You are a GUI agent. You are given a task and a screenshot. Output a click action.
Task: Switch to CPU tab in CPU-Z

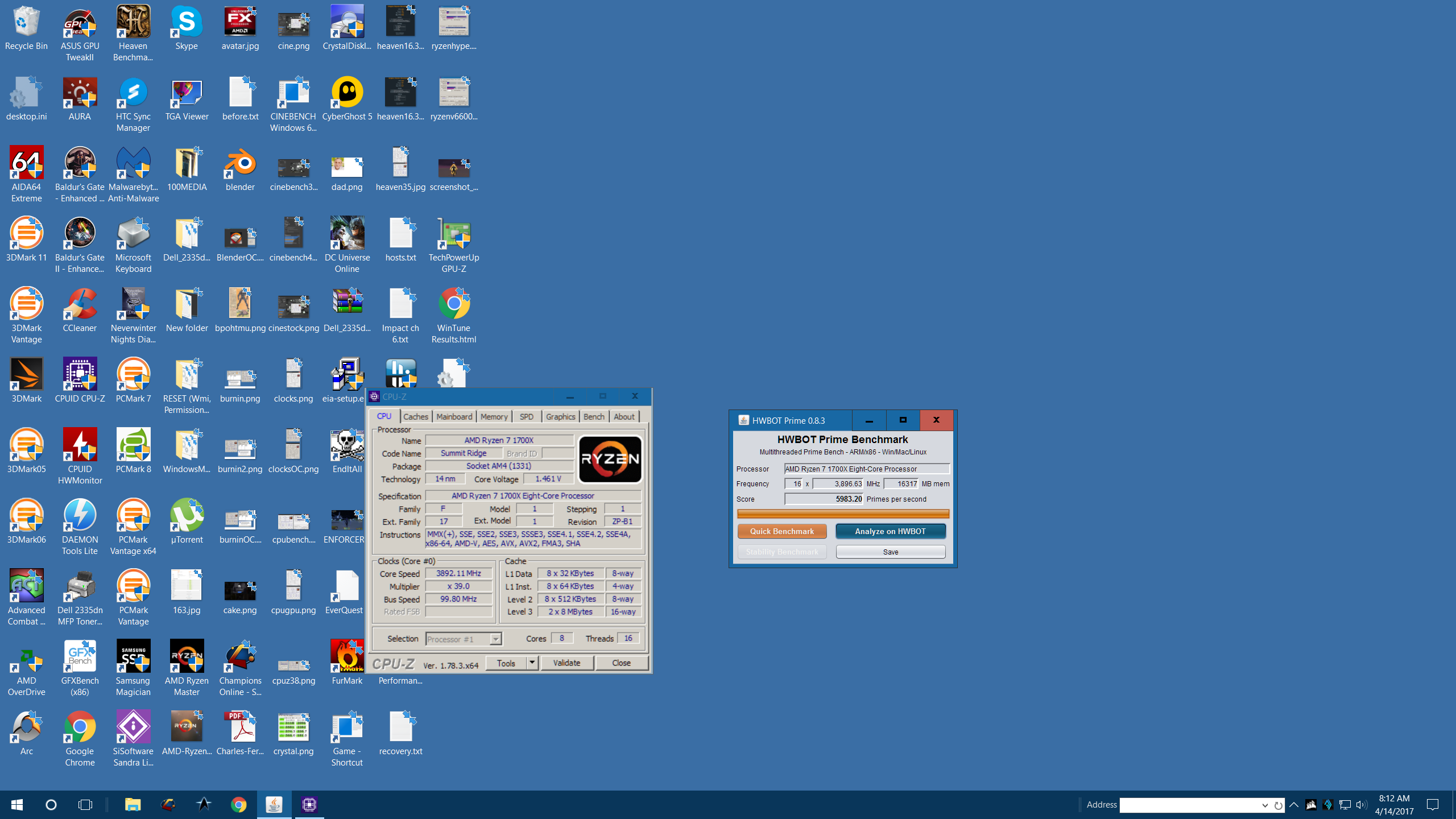click(x=384, y=416)
